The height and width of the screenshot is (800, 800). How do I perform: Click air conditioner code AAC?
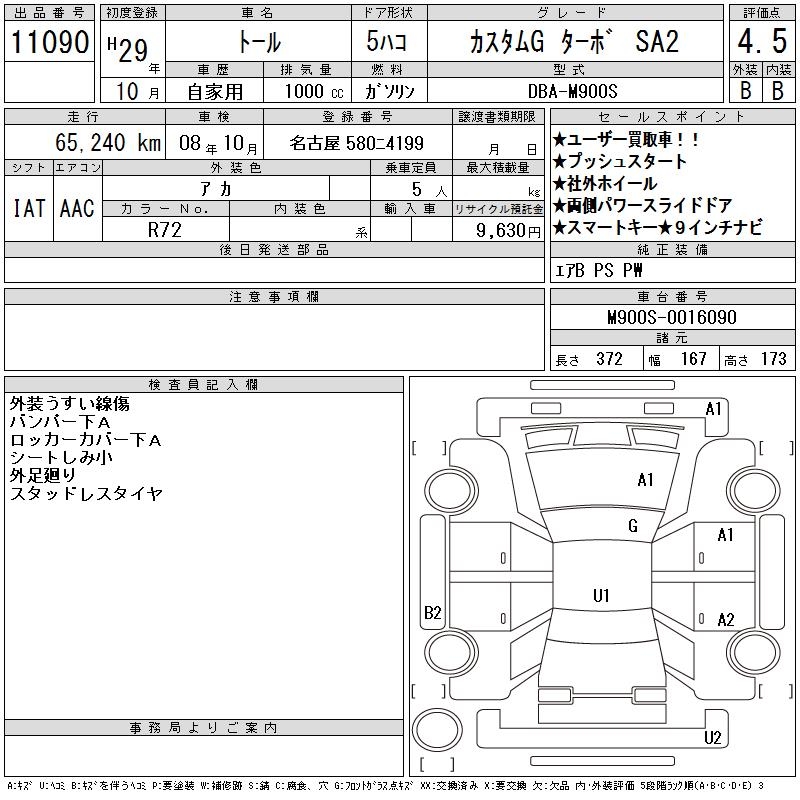click(77, 208)
